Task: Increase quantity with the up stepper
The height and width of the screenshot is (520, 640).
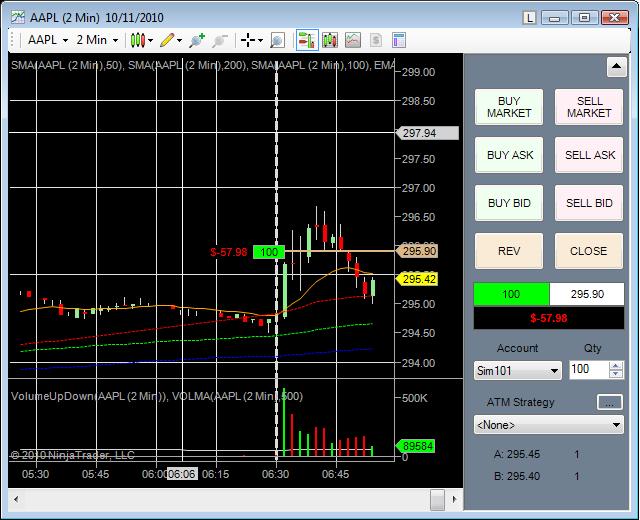Action: (x=616, y=365)
